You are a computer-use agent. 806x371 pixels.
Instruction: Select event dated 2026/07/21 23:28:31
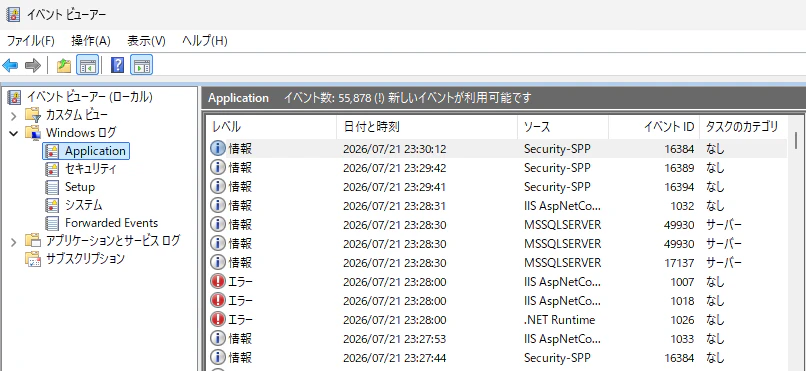click(497, 206)
